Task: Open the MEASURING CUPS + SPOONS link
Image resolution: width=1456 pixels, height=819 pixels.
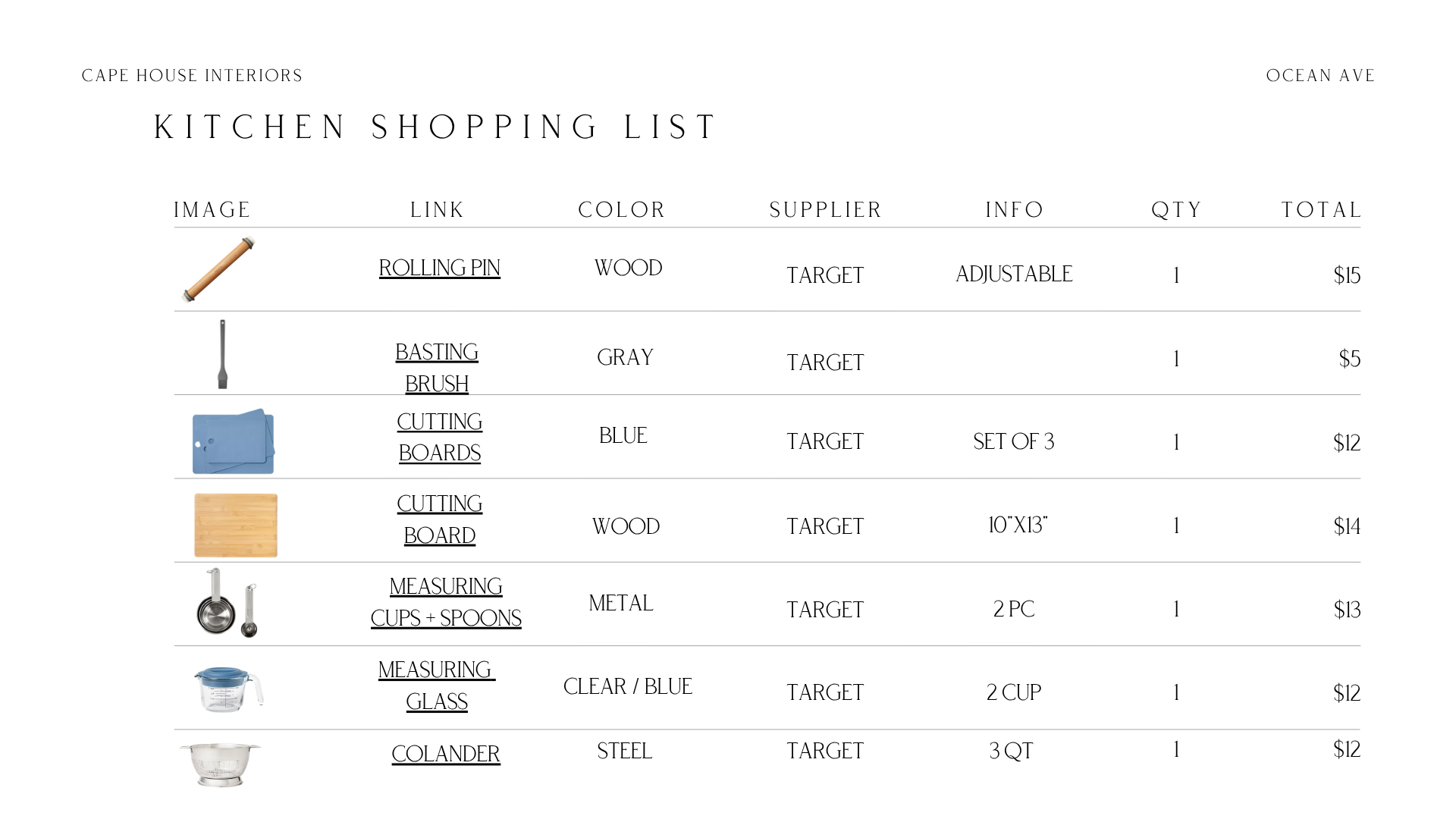Action: pos(446,602)
